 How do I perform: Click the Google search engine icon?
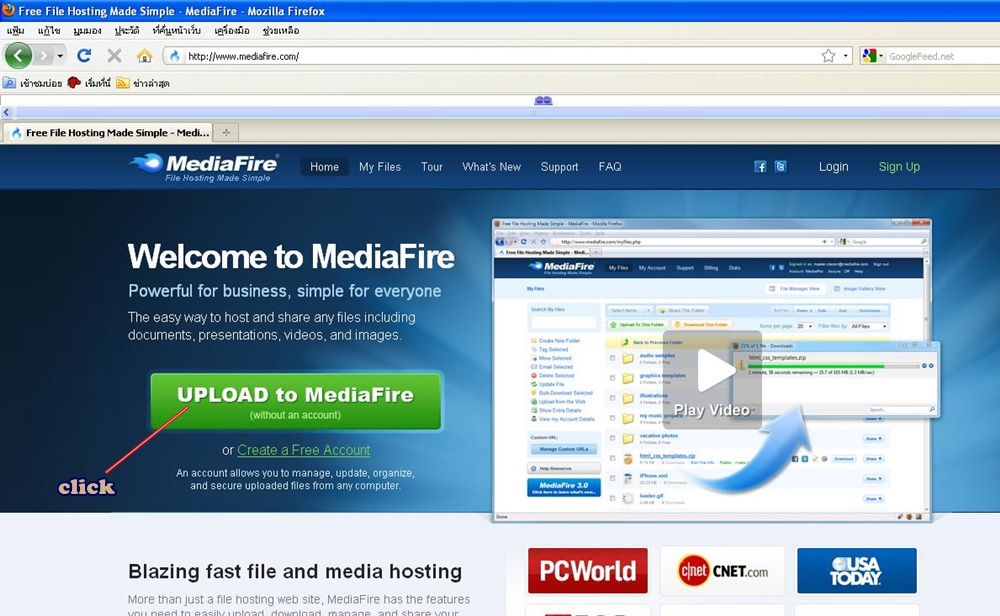(x=869, y=56)
